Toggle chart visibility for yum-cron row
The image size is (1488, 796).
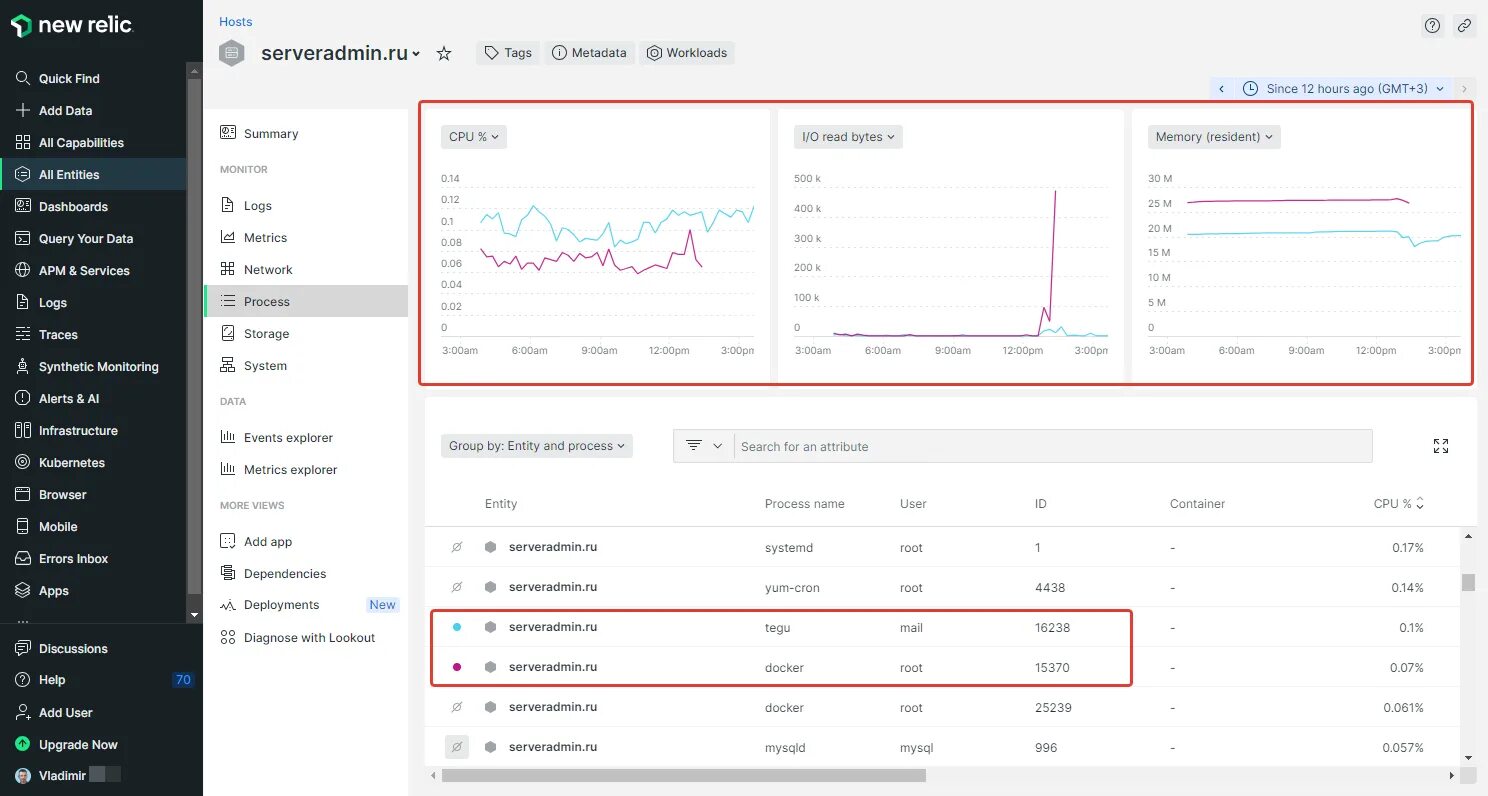(457, 587)
